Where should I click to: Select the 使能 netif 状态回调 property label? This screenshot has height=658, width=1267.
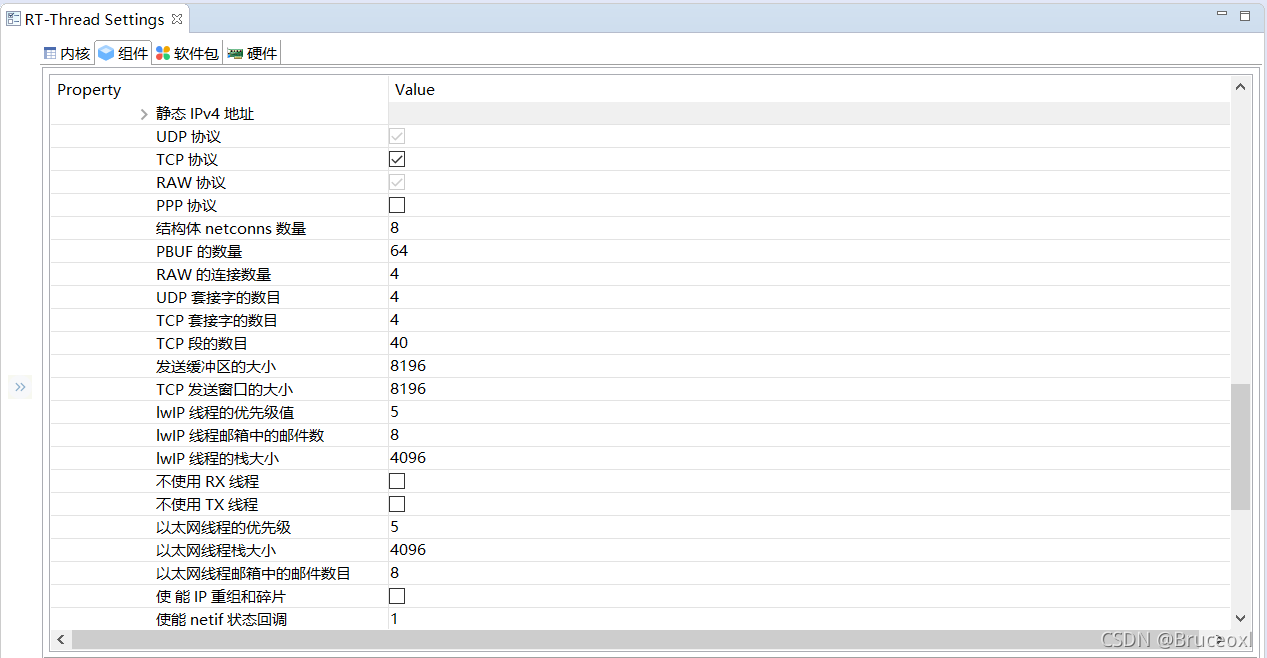tap(222, 620)
